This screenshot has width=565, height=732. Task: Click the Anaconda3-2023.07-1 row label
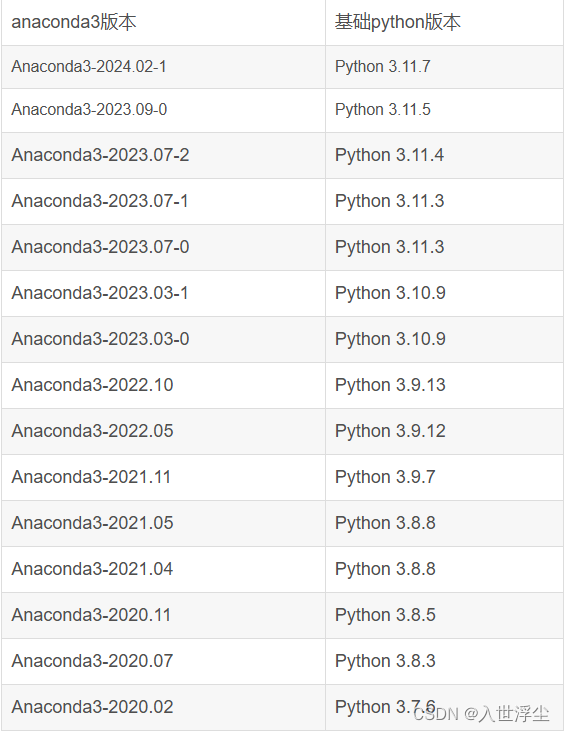pos(99,201)
